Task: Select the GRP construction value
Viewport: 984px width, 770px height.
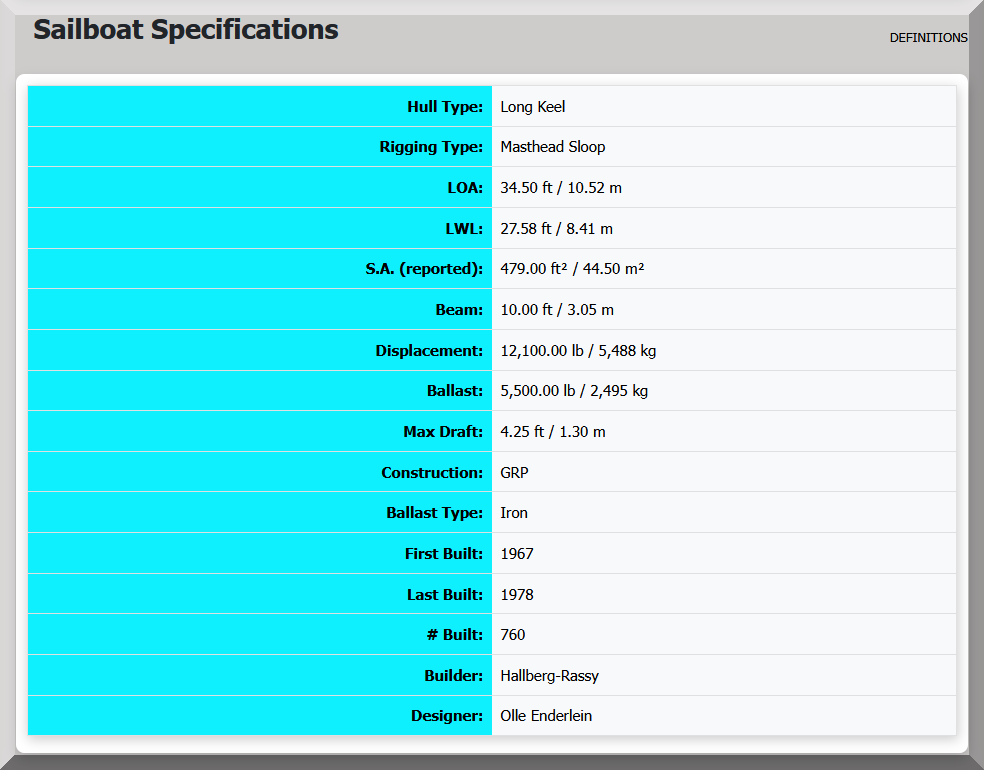Action: [515, 473]
